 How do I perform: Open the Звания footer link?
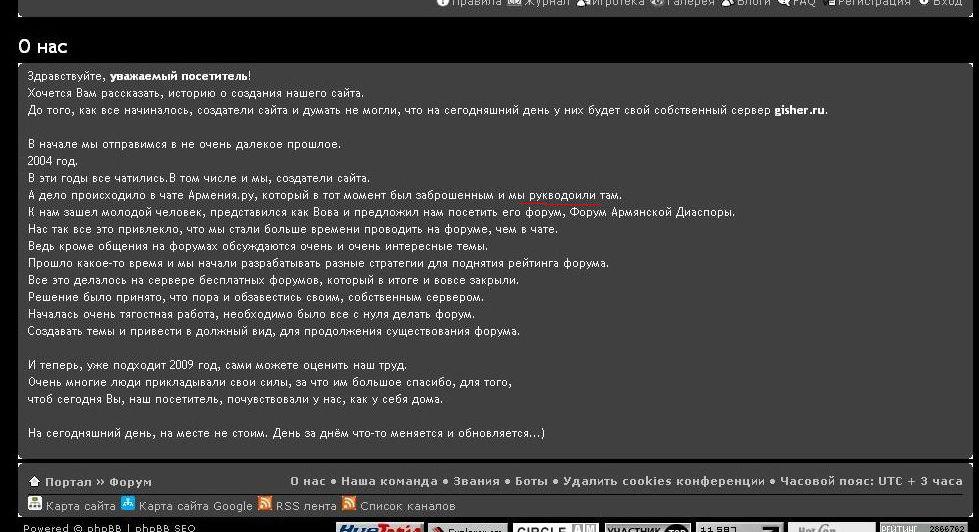pyautogui.click(x=476, y=481)
